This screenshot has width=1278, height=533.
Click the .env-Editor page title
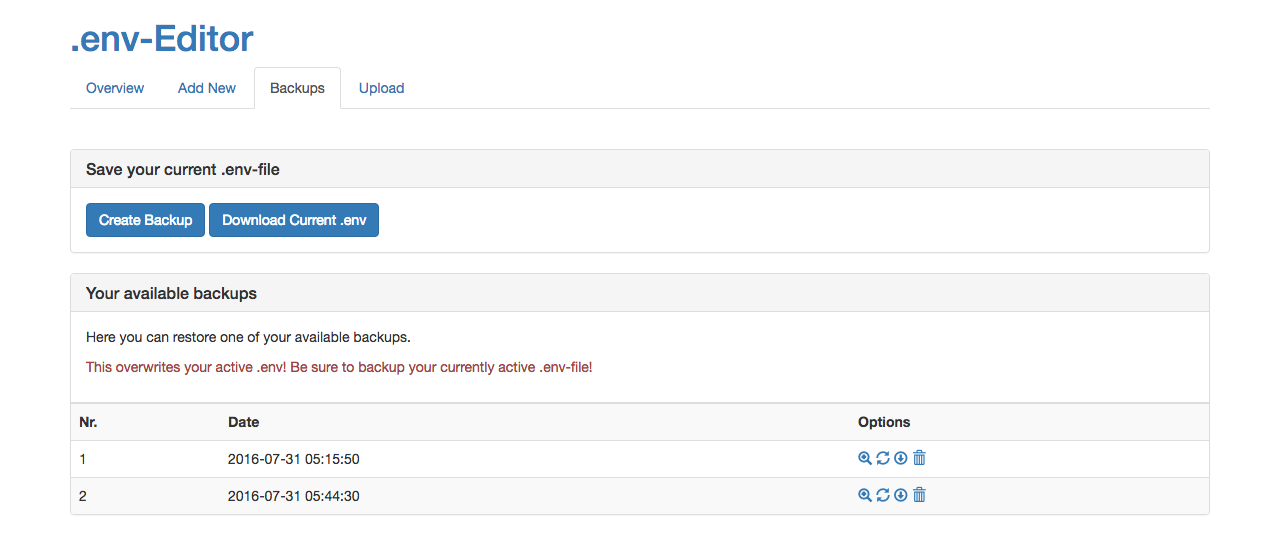pyautogui.click(x=162, y=39)
